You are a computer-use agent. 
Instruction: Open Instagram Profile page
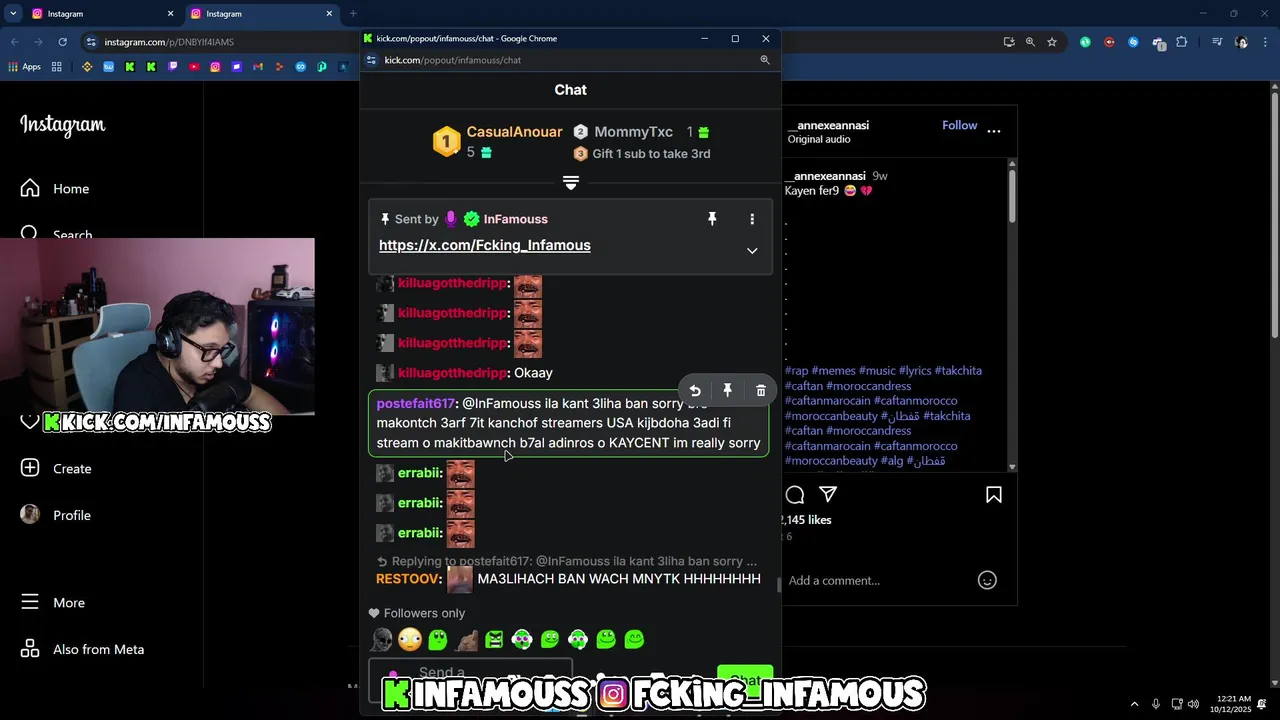(x=56, y=515)
